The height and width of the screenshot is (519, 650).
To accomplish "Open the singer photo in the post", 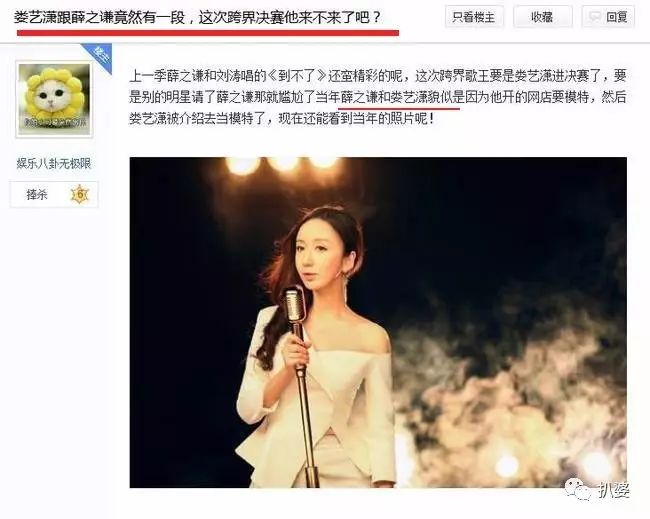I will pos(378,322).
